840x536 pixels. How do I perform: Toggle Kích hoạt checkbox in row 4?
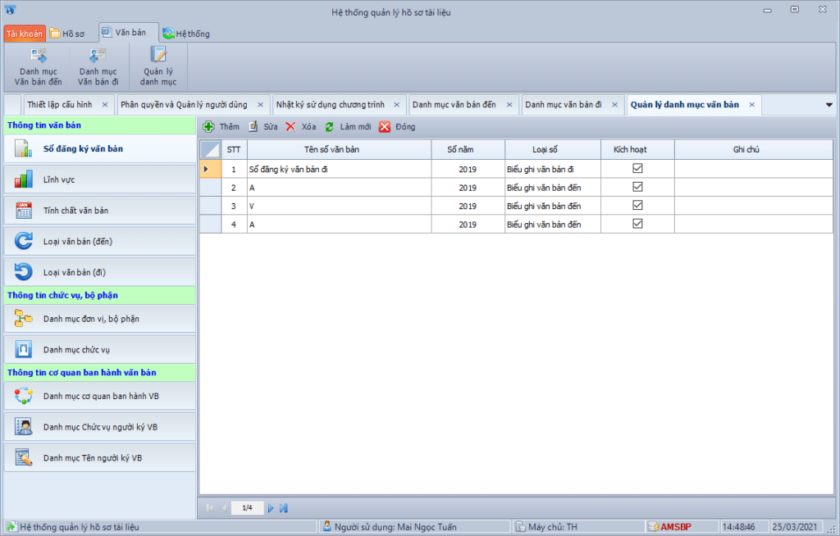click(637, 224)
